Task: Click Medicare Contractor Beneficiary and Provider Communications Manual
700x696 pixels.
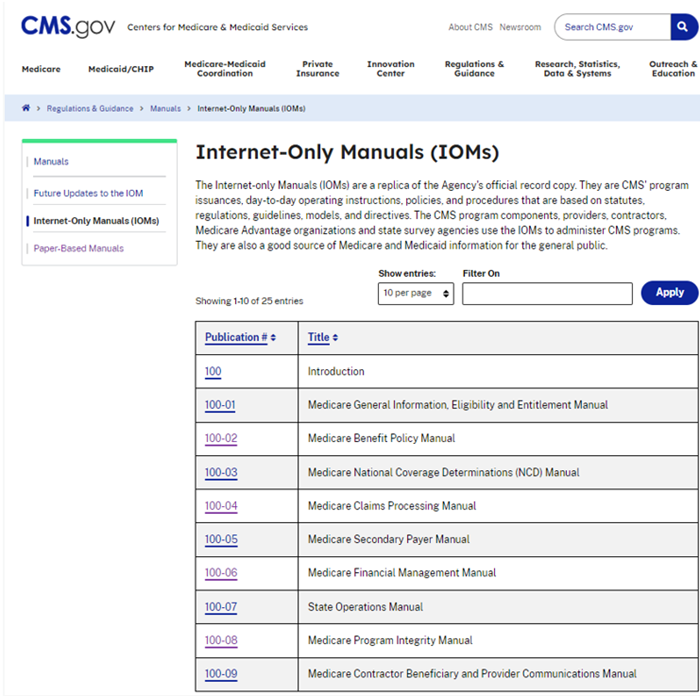Action: 472,674
